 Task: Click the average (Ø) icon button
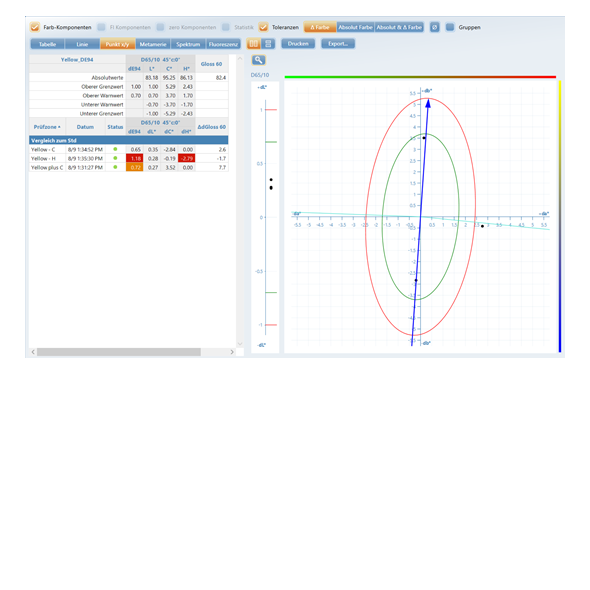pyautogui.click(x=435, y=27)
